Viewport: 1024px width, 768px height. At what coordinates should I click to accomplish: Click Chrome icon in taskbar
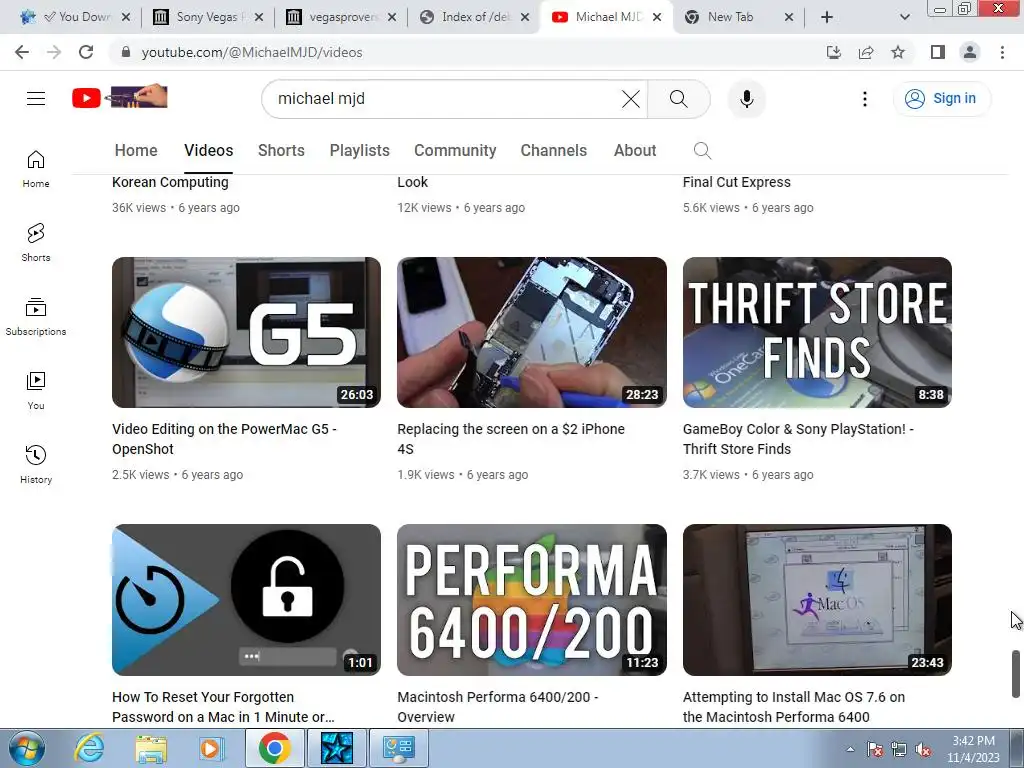coord(274,748)
